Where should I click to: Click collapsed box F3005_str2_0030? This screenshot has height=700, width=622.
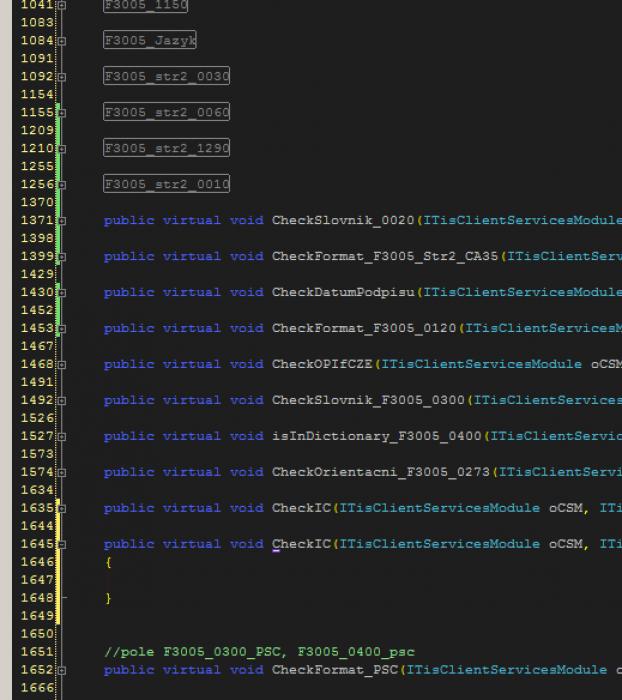click(167, 76)
